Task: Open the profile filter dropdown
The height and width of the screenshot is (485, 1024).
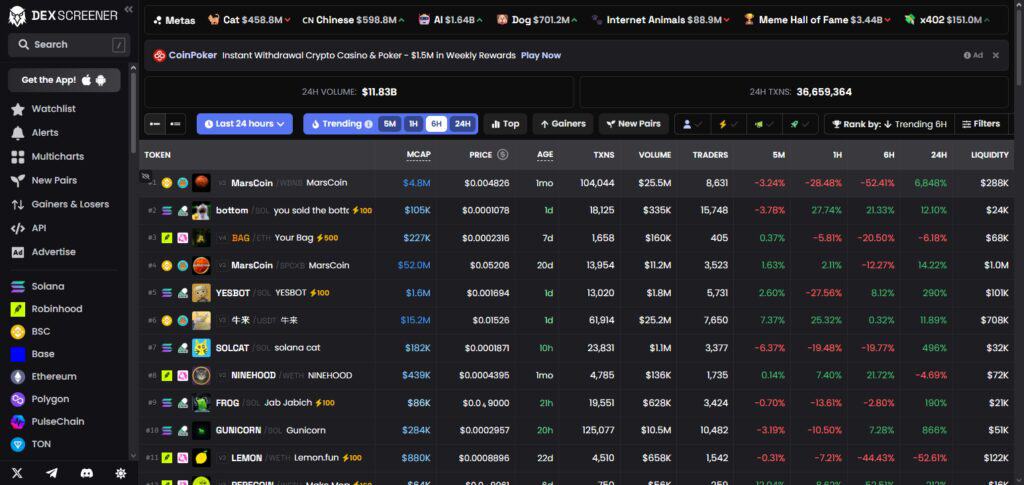Action: (x=692, y=124)
